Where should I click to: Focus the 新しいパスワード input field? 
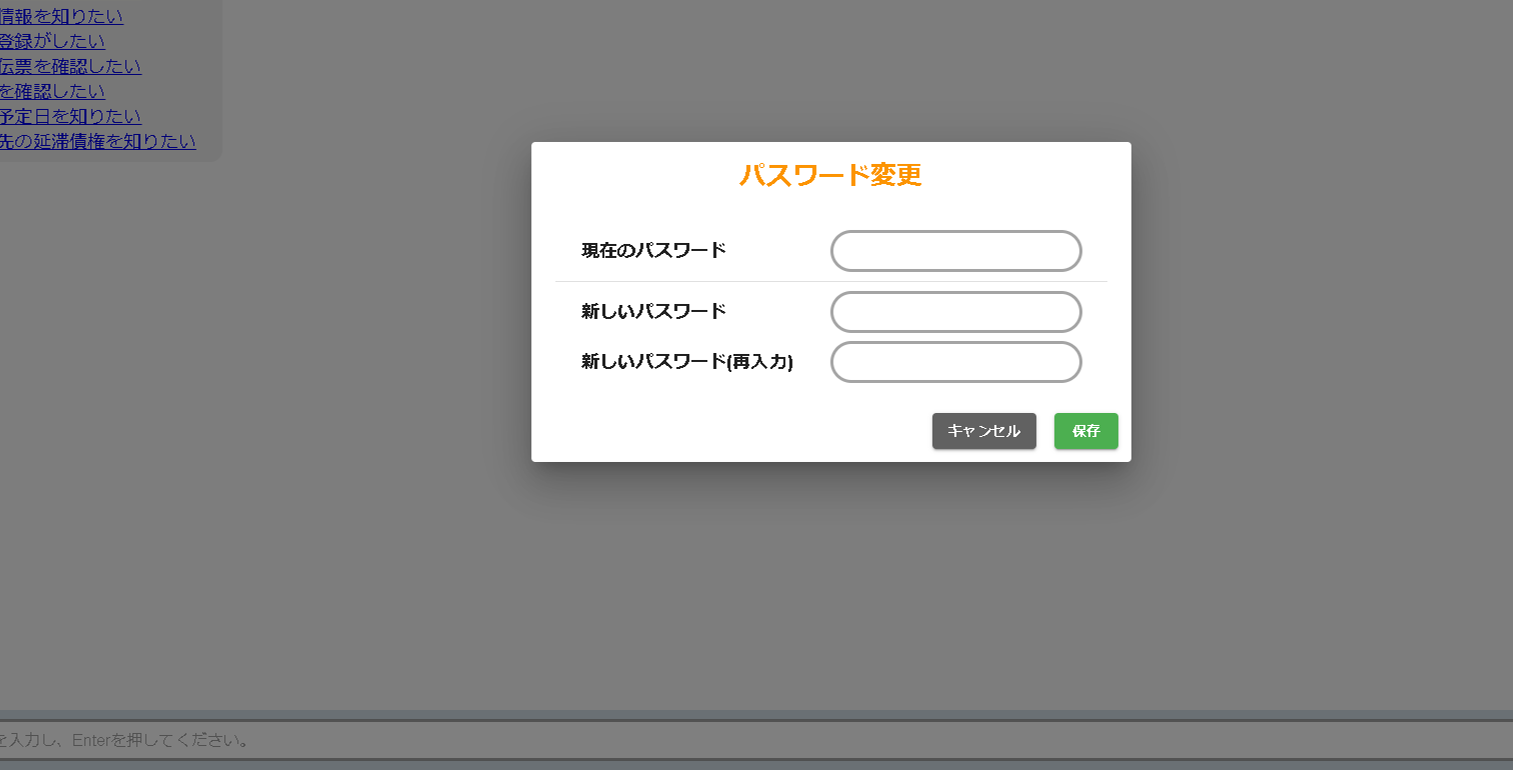956,312
